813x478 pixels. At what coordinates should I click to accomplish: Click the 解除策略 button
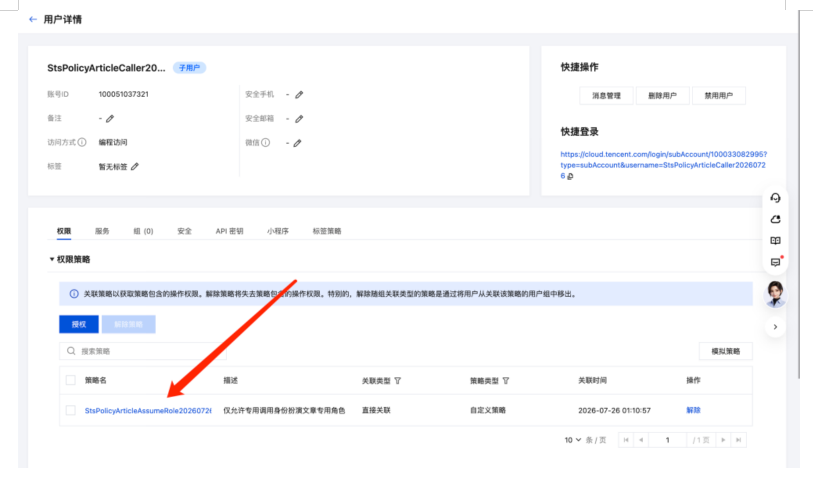pos(128,325)
